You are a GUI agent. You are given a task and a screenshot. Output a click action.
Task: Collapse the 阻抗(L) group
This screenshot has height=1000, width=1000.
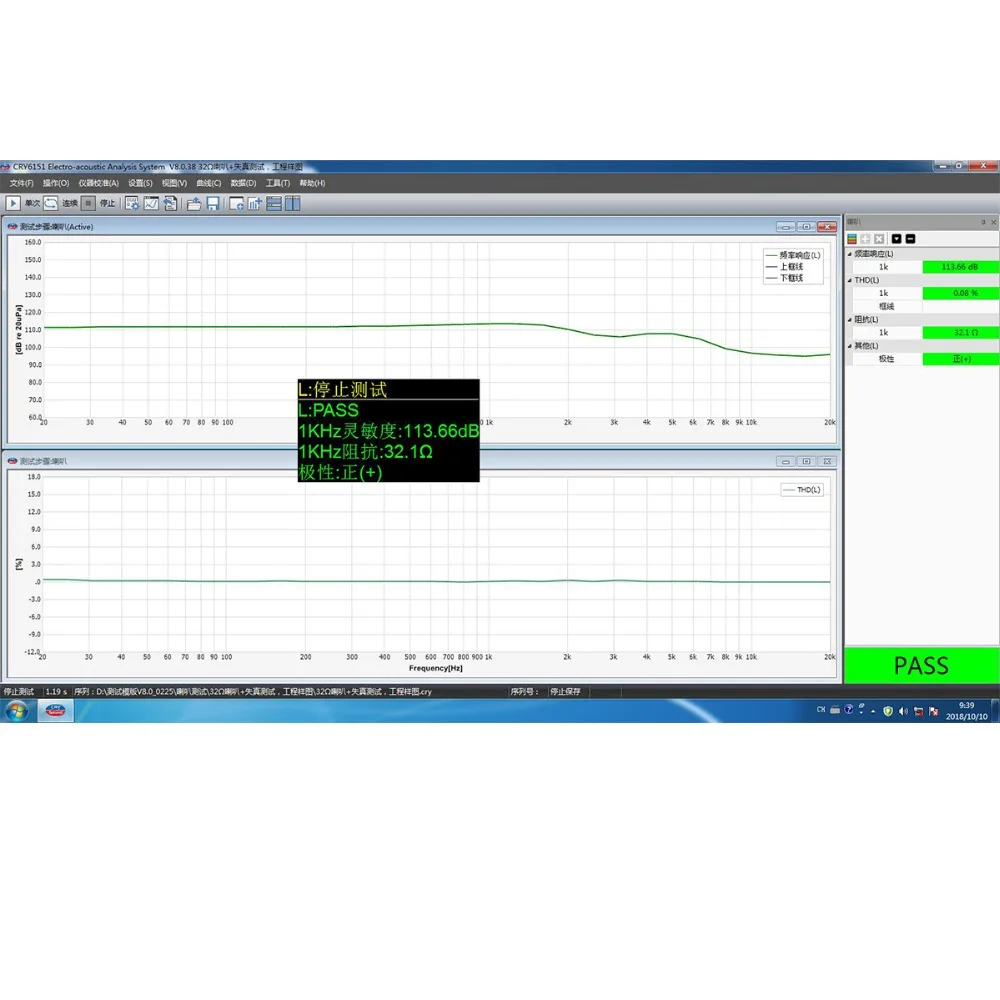(x=849, y=320)
